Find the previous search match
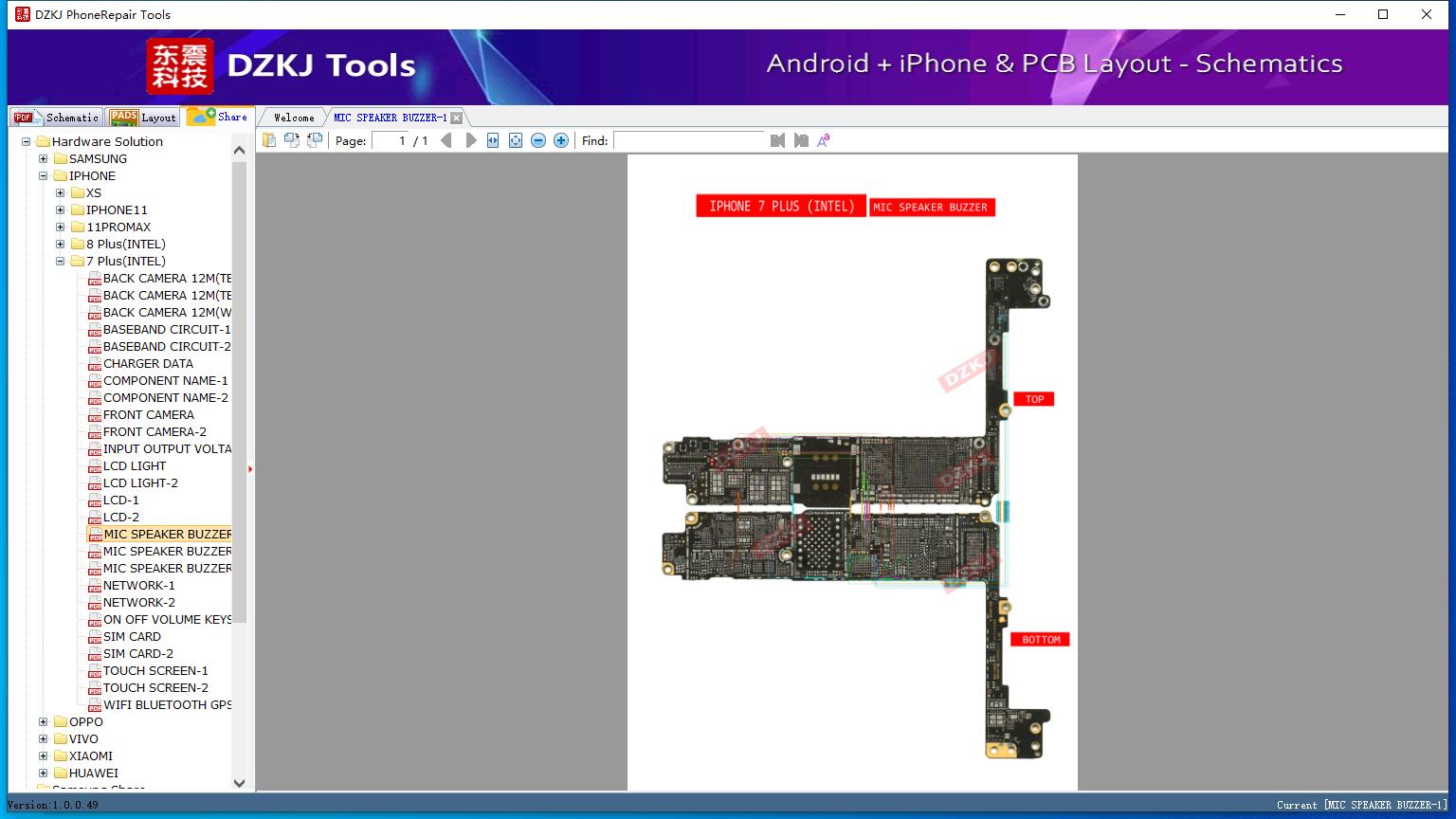 pyautogui.click(x=778, y=140)
